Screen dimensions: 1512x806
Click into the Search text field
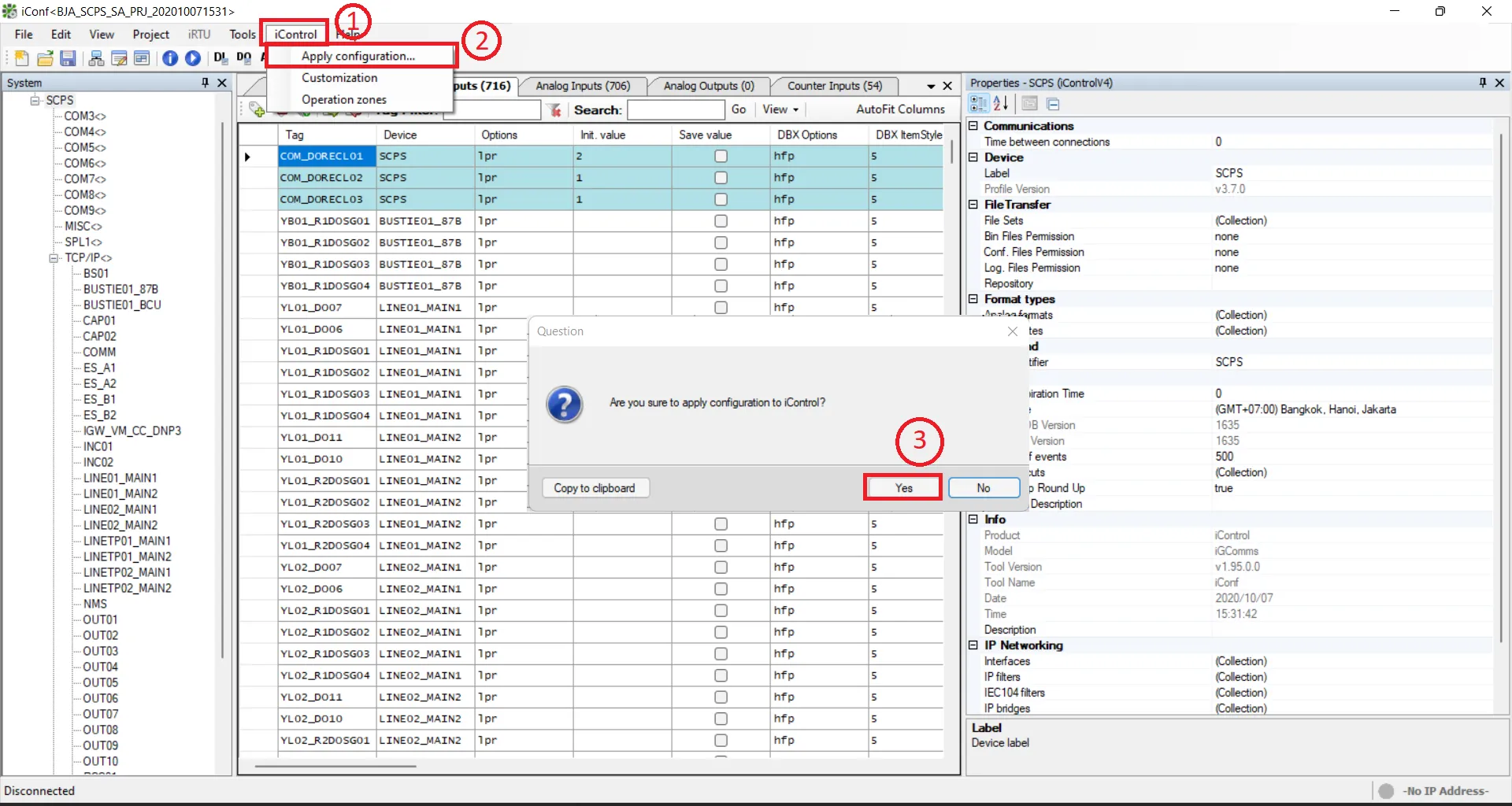676,110
